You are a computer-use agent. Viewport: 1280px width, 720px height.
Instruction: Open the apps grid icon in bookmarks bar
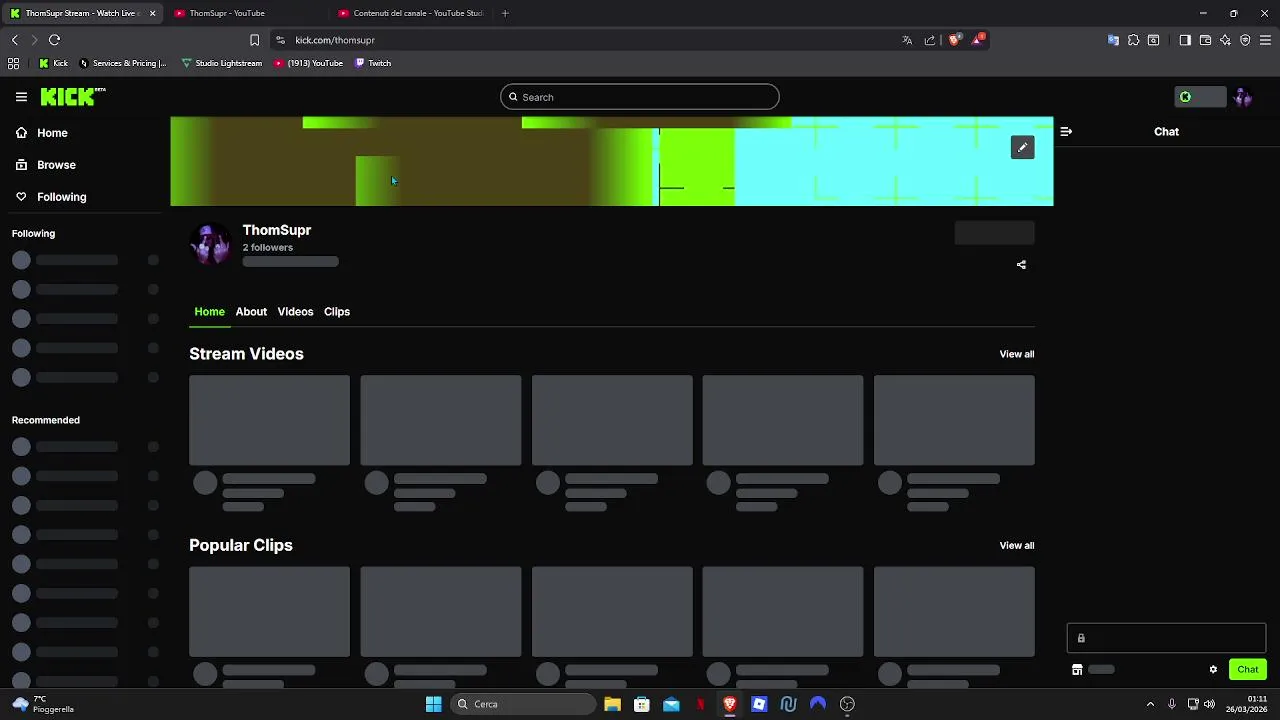point(14,63)
